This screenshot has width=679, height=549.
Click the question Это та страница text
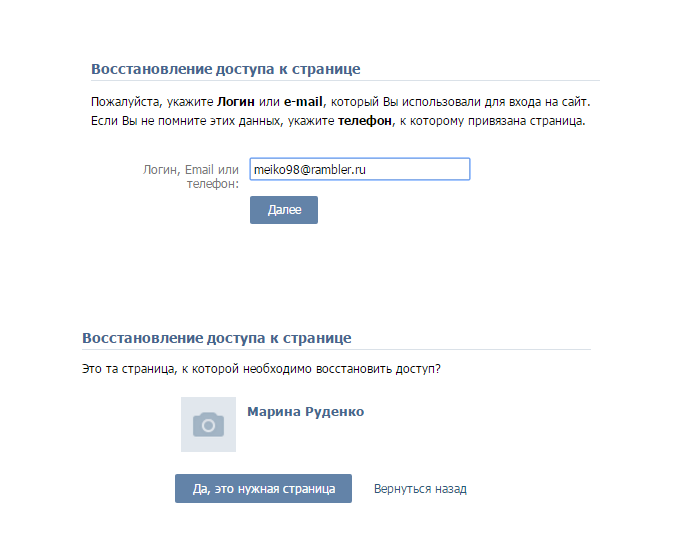(x=261, y=369)
